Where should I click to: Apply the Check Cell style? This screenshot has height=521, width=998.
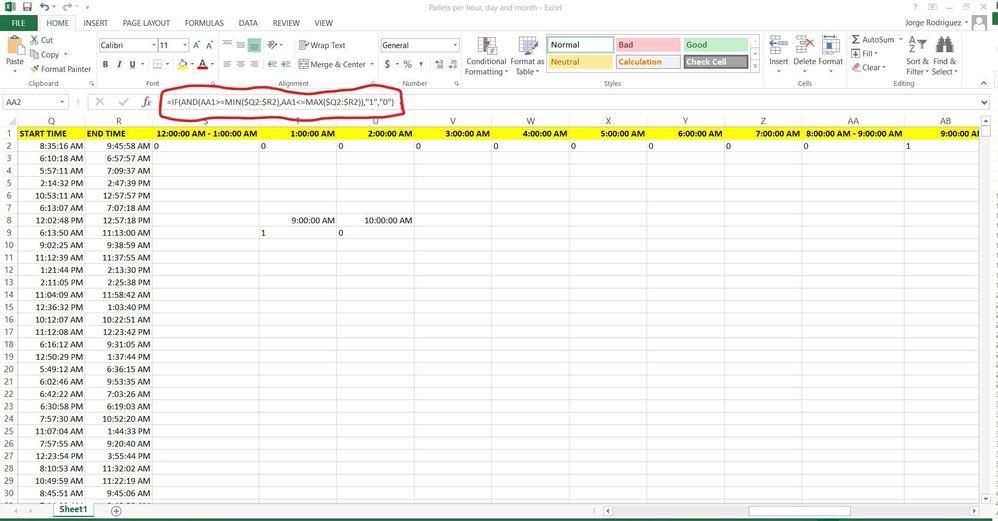pyautogui.click(x=716, y=62)
